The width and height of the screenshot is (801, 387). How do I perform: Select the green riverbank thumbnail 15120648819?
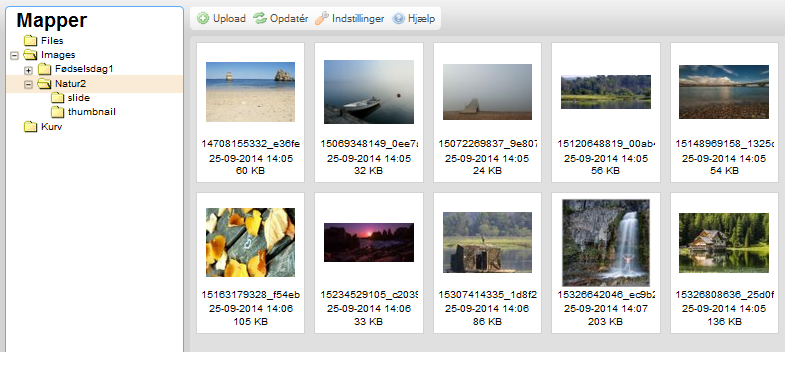[606, 92]
